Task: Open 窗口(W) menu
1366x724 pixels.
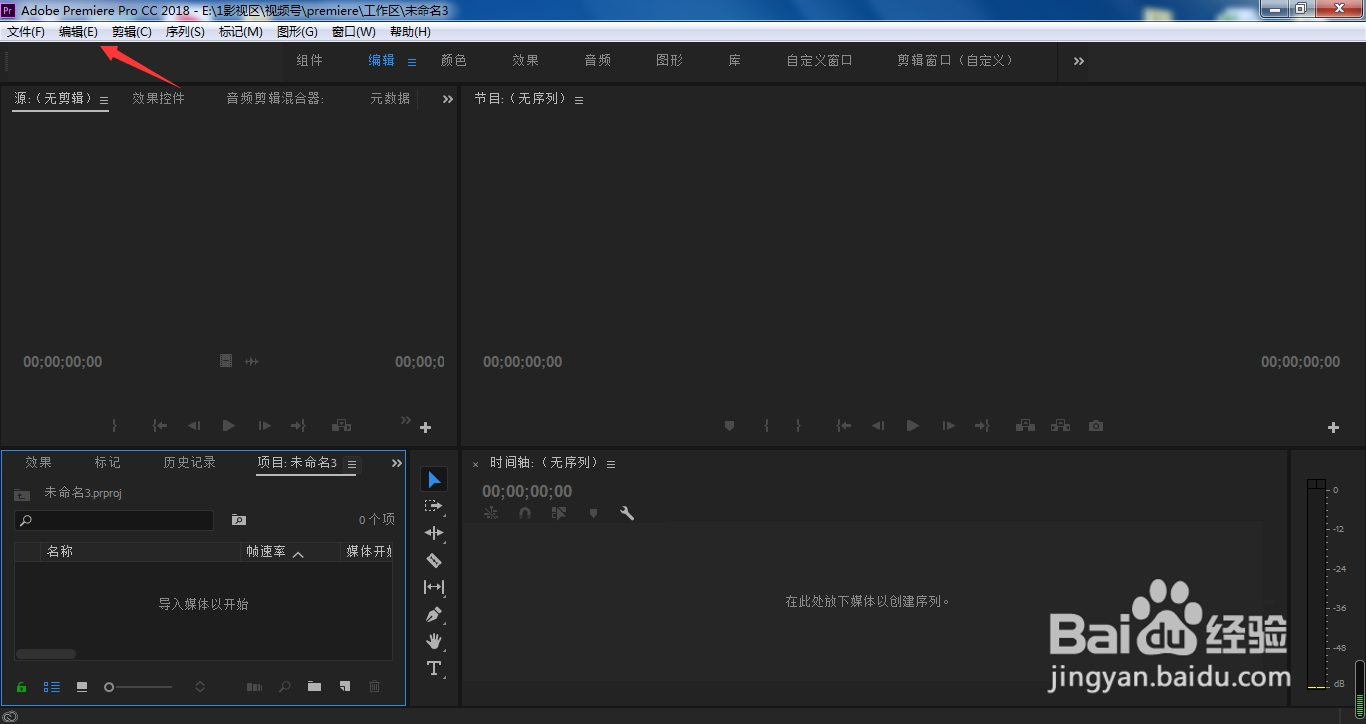Action: (354, 32)
